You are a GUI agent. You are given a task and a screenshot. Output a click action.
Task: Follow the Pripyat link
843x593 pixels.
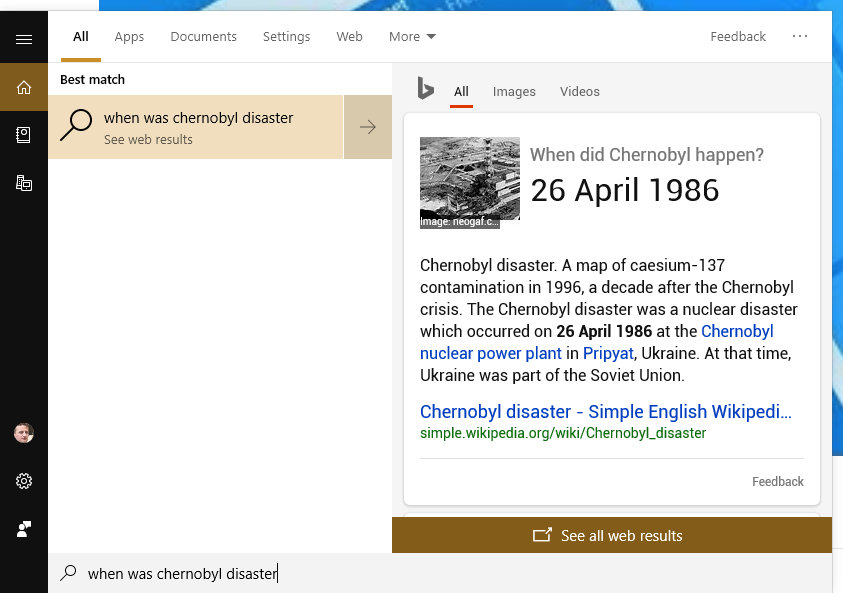608,353
